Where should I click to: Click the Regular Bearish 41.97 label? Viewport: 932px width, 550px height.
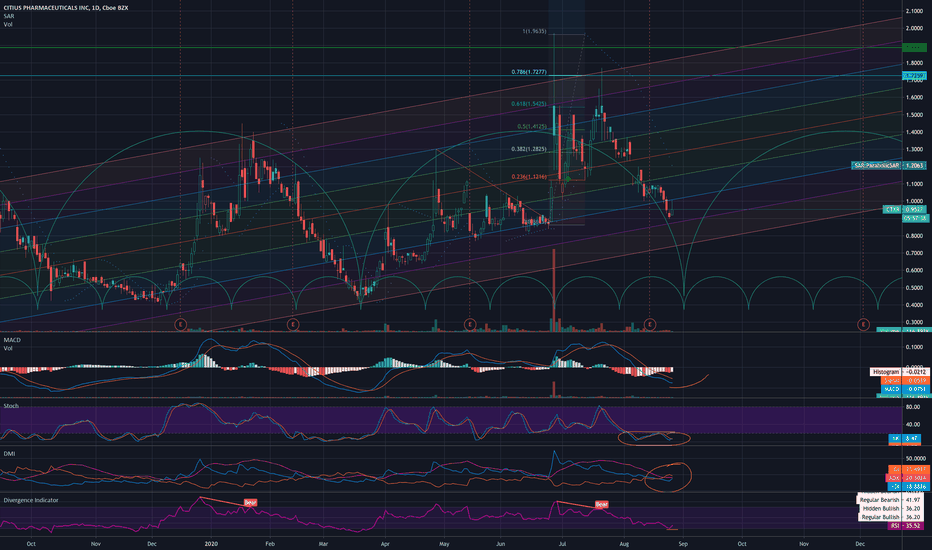[889, 499]
